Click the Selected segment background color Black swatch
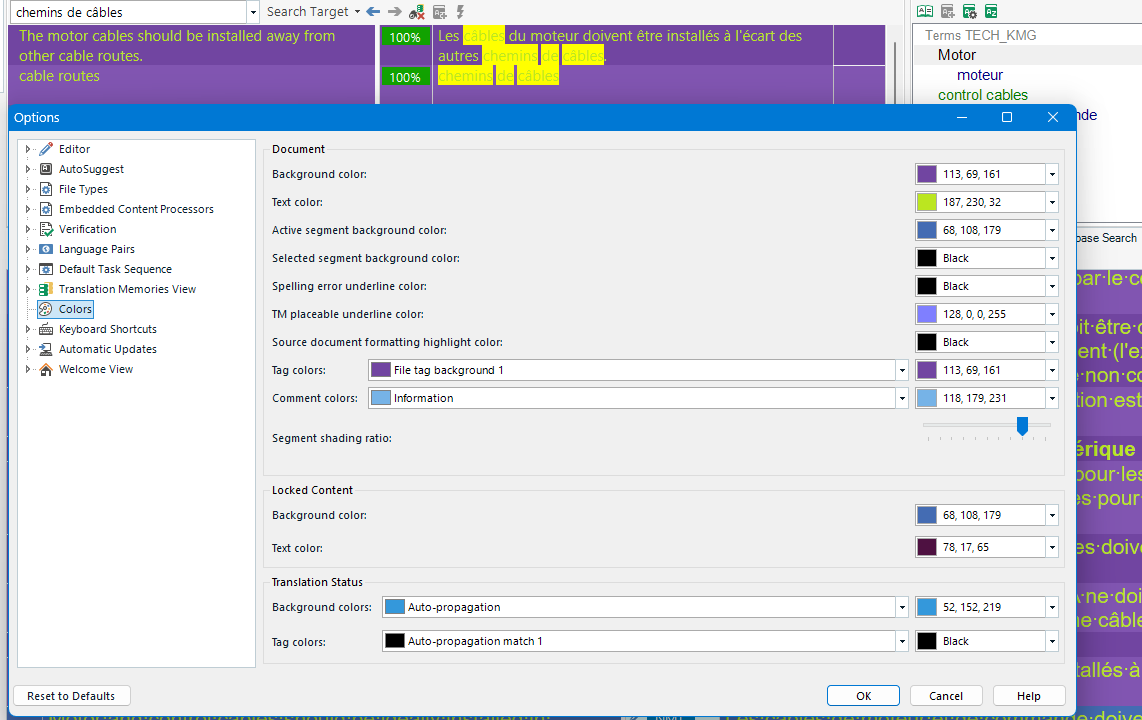Screen dimensions: 1142x720 click(926, 258)
